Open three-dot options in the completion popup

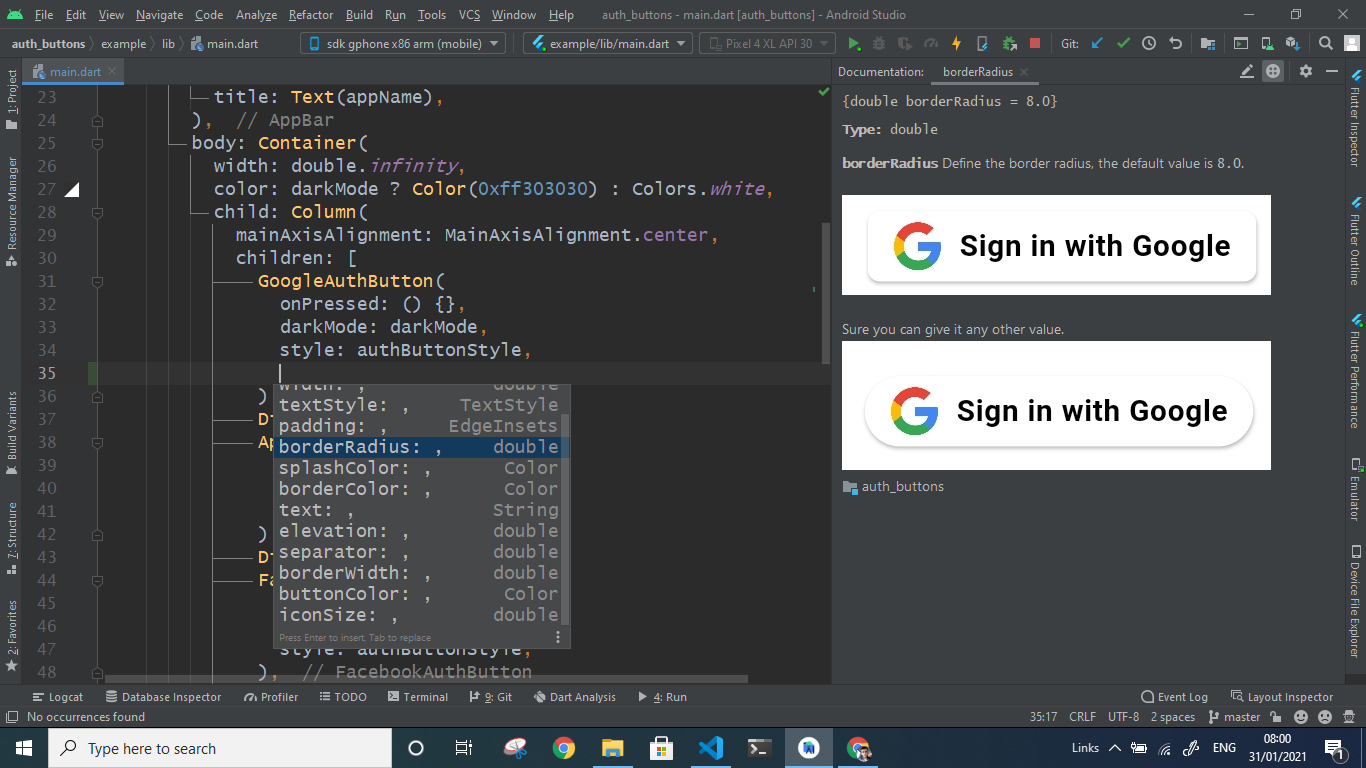[558, 637]
